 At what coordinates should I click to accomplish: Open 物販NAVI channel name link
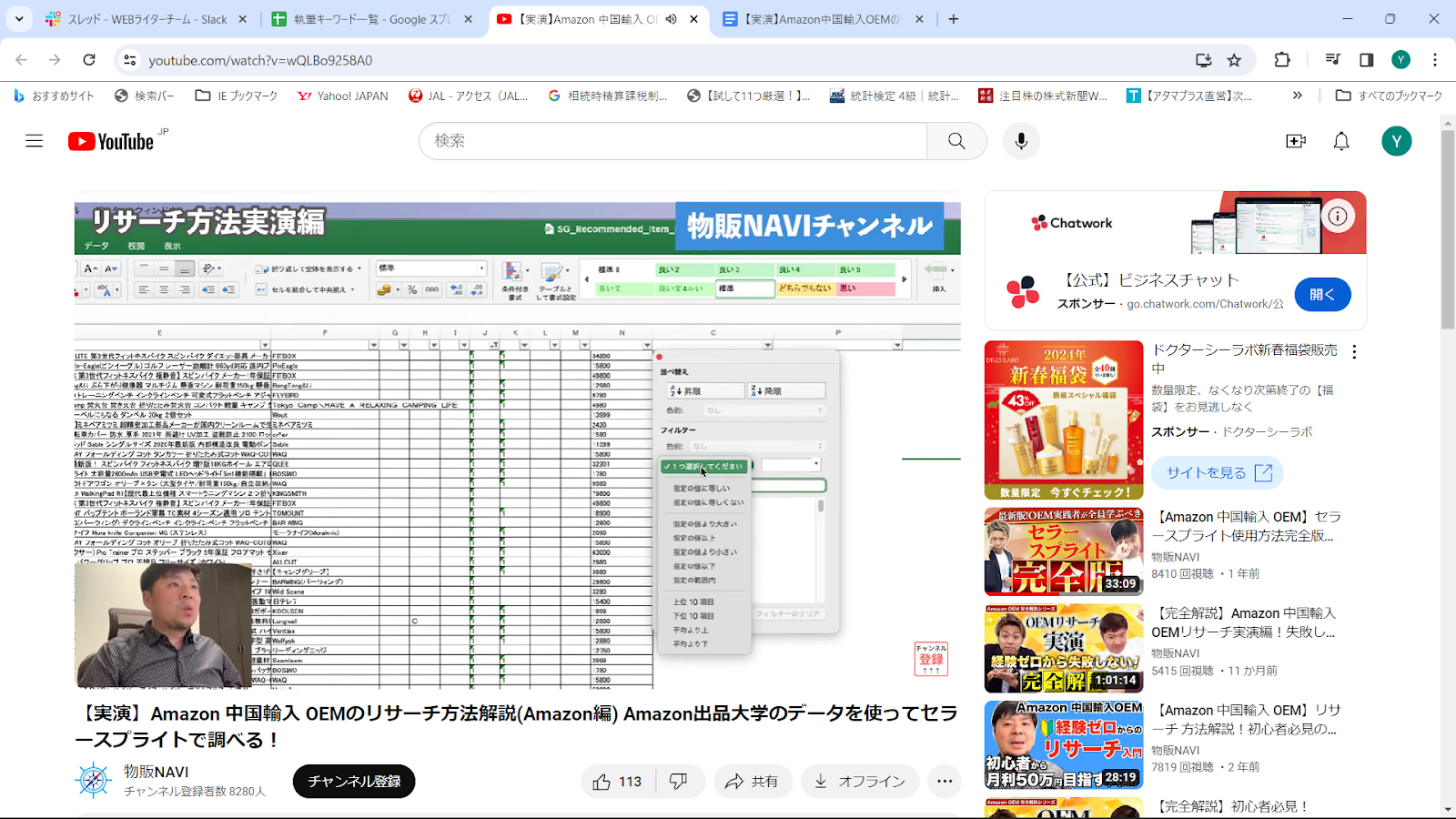pos(157,772)
